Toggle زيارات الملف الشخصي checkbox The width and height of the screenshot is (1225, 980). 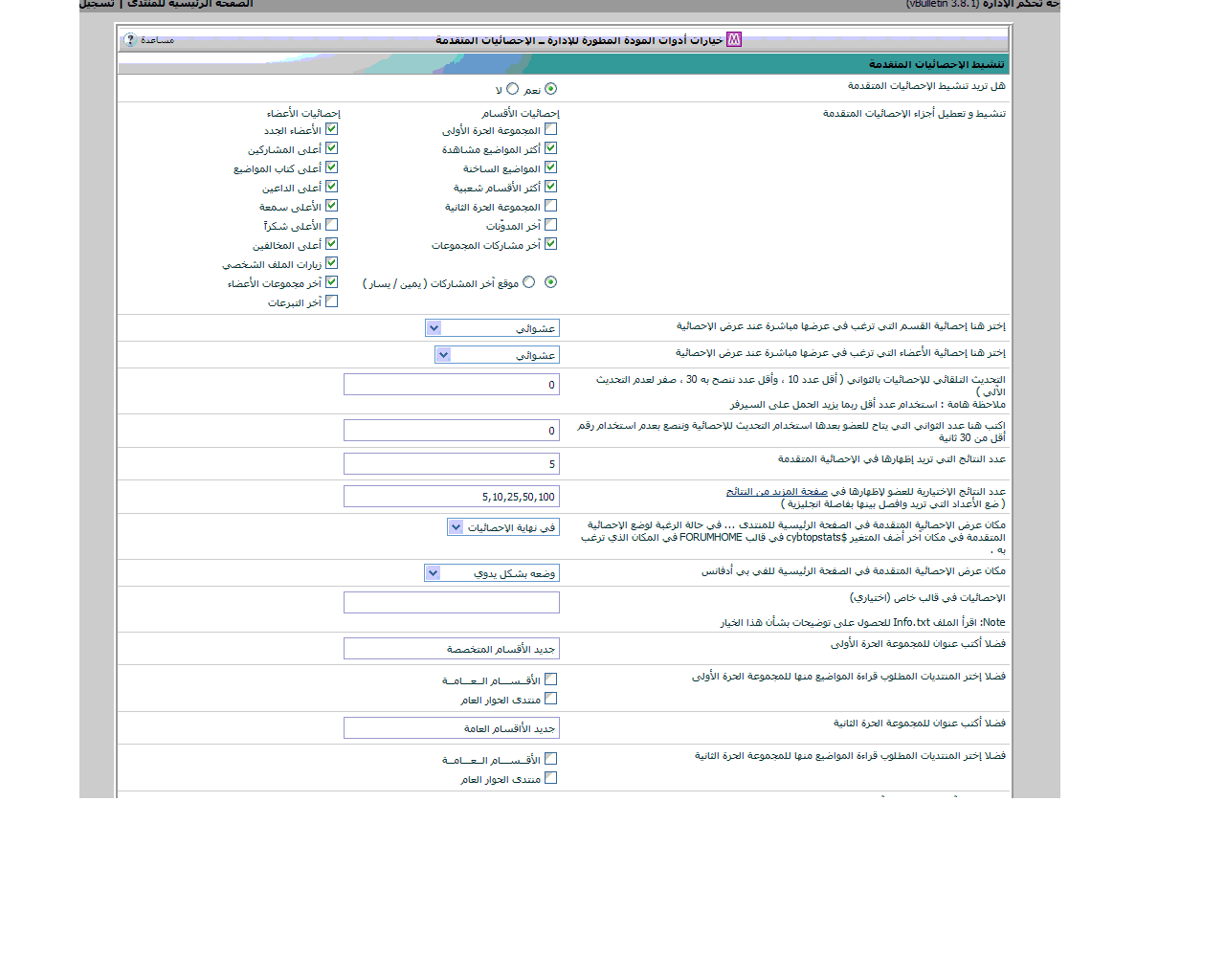pyautogui.click(x=331, y=263)
